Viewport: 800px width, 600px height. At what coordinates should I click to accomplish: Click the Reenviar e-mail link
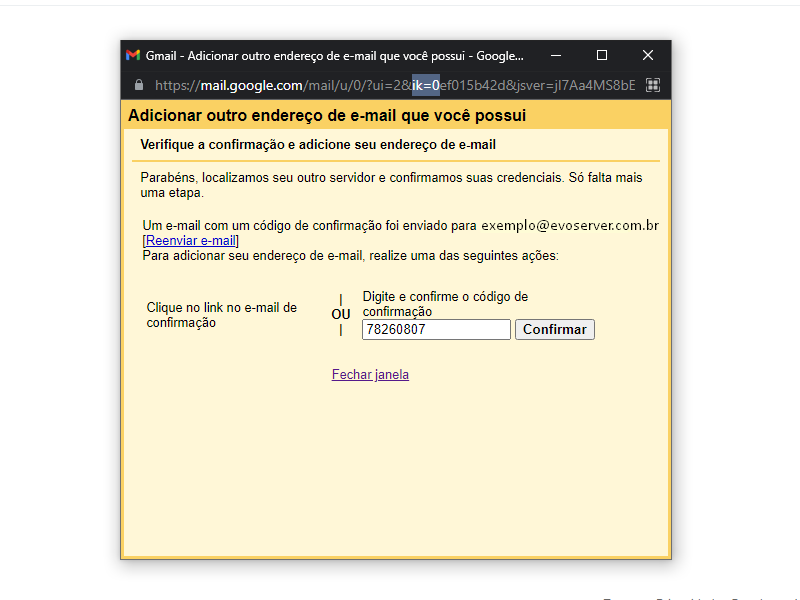pos(191,241)
